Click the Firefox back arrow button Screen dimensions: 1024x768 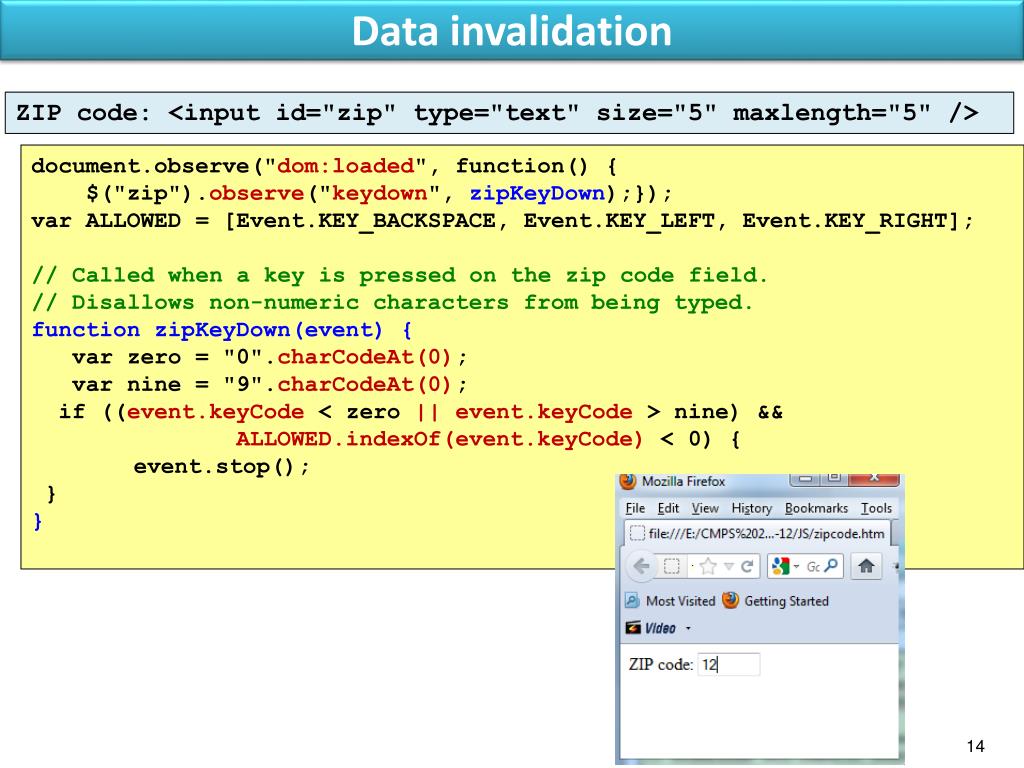click(641, 566)
